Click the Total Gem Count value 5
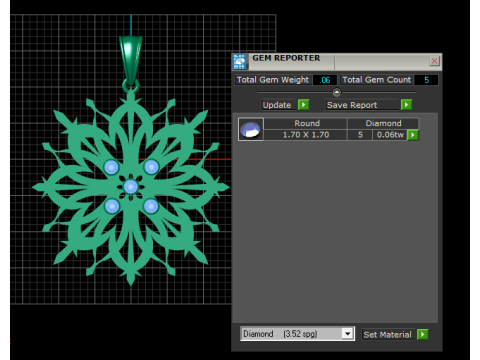 click(426, 80)
